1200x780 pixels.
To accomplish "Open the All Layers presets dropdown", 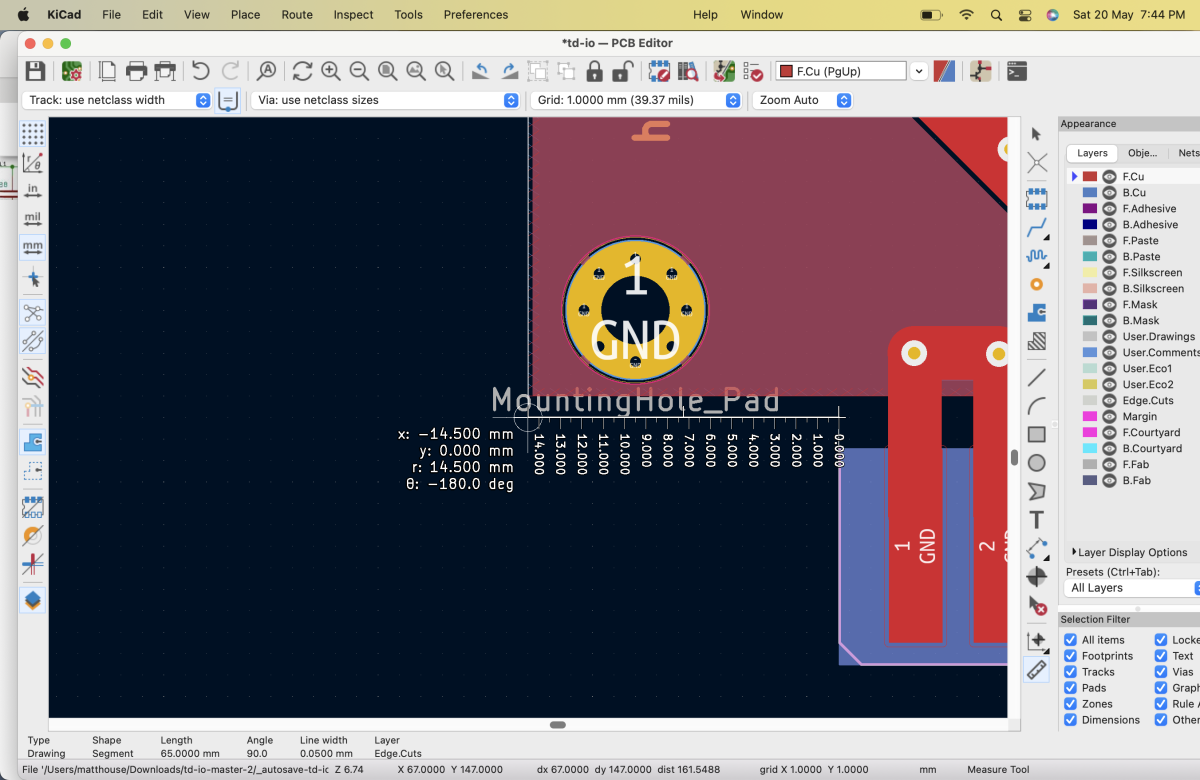I will (1130, 588).
